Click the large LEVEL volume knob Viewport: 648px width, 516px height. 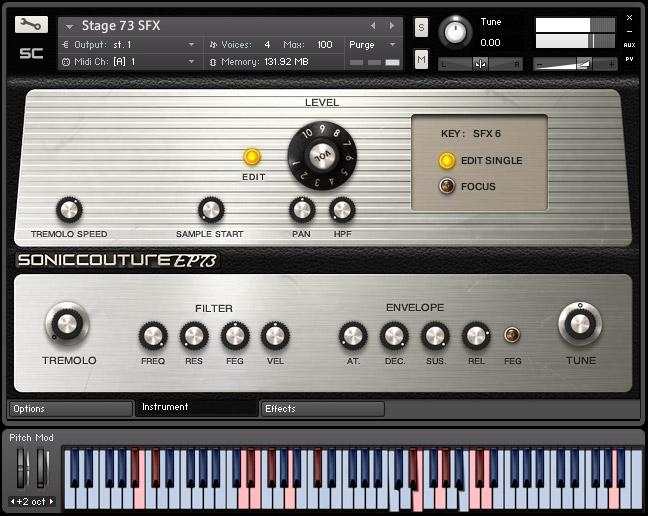click(x=322, y=156)
